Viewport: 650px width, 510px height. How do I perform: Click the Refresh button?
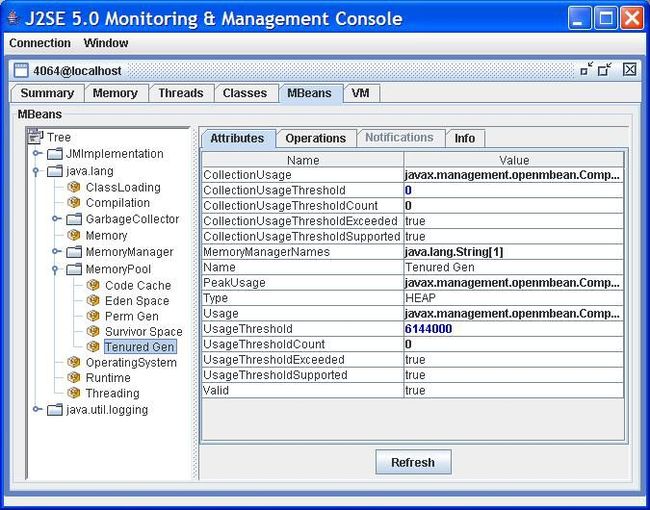pyautogui.click(x=413, y=462)
